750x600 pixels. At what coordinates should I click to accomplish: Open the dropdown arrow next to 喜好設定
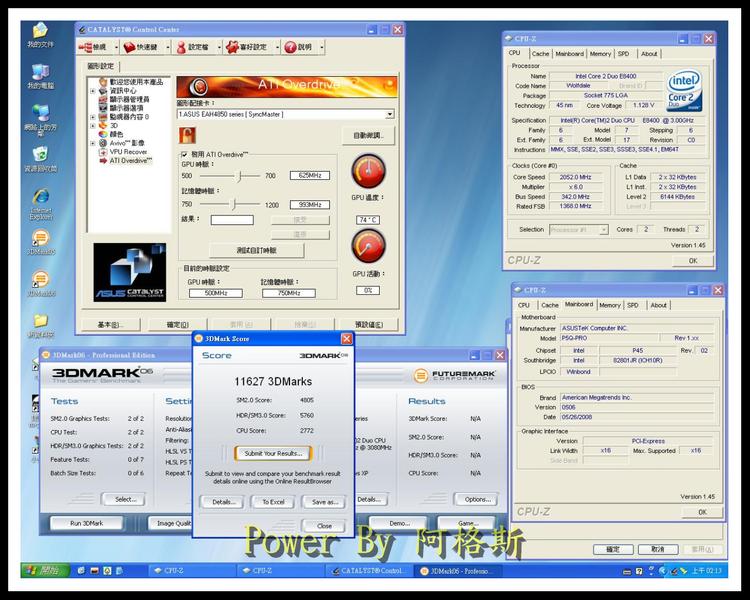coord(277,47)
